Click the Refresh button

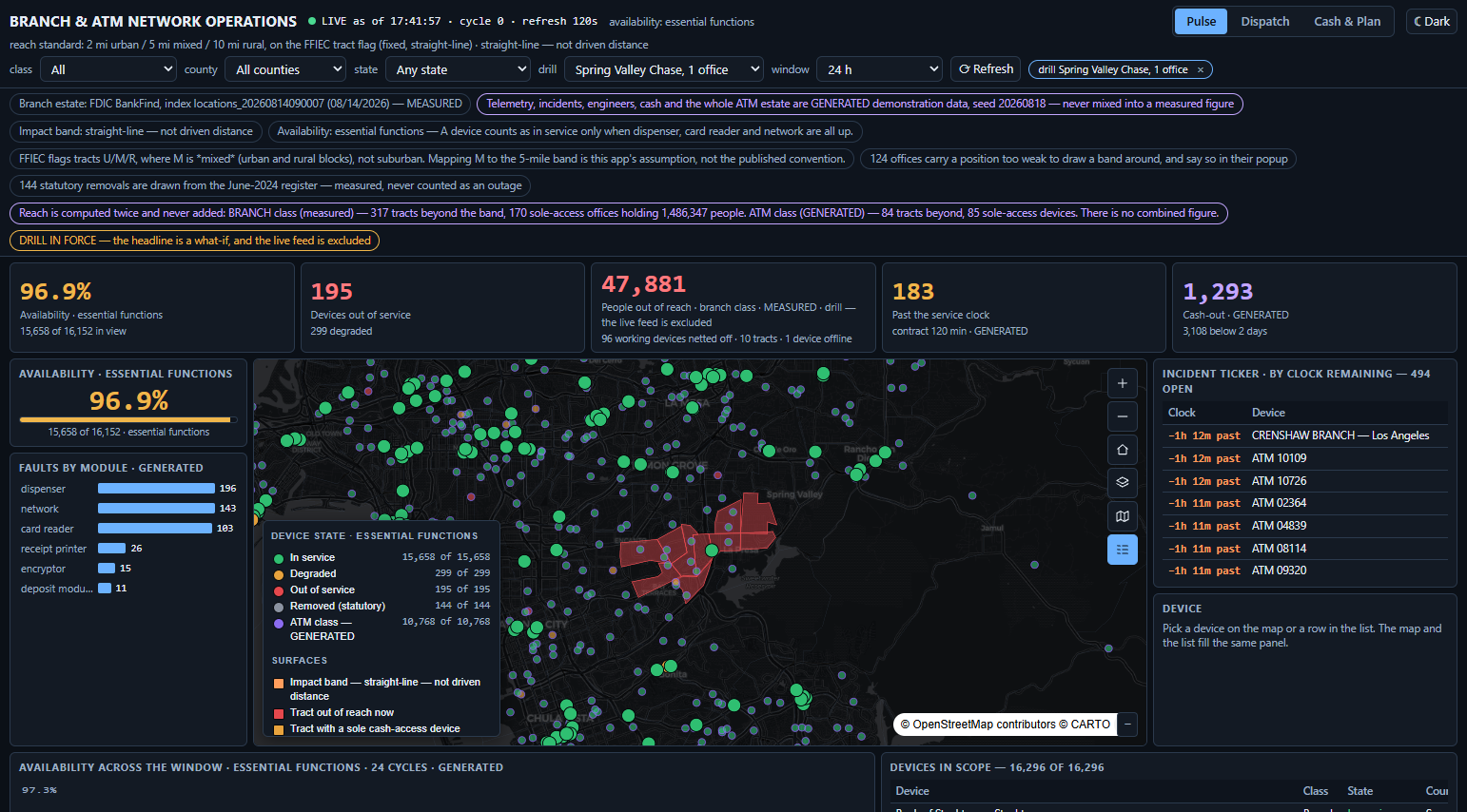pyautogui.click(x=986, y=69)
